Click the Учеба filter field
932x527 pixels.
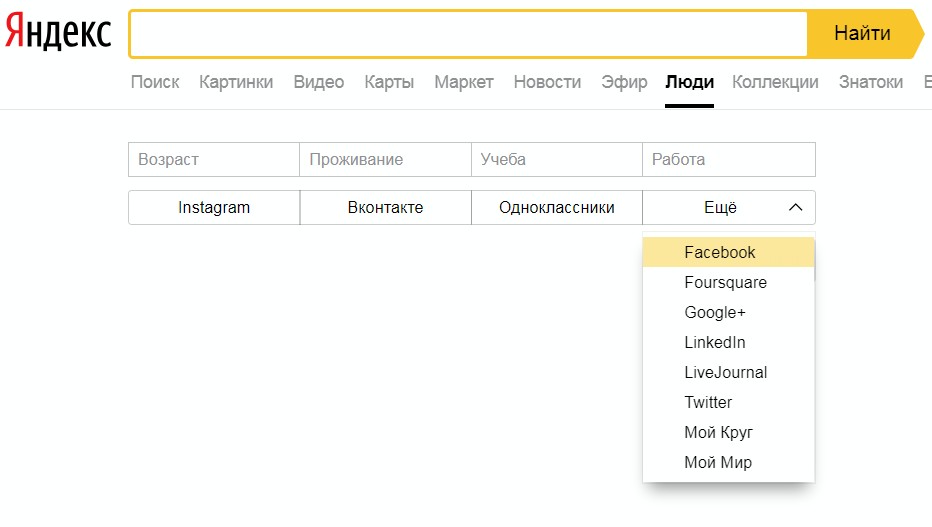point(557,159)
